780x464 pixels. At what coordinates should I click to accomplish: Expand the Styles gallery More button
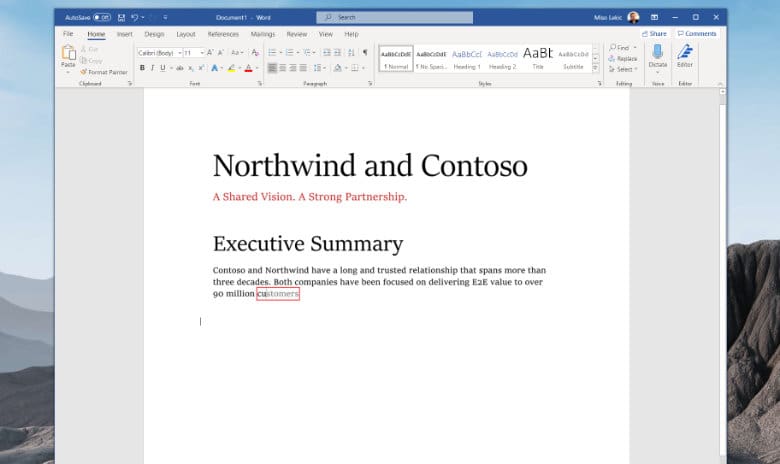pos(595,68)
